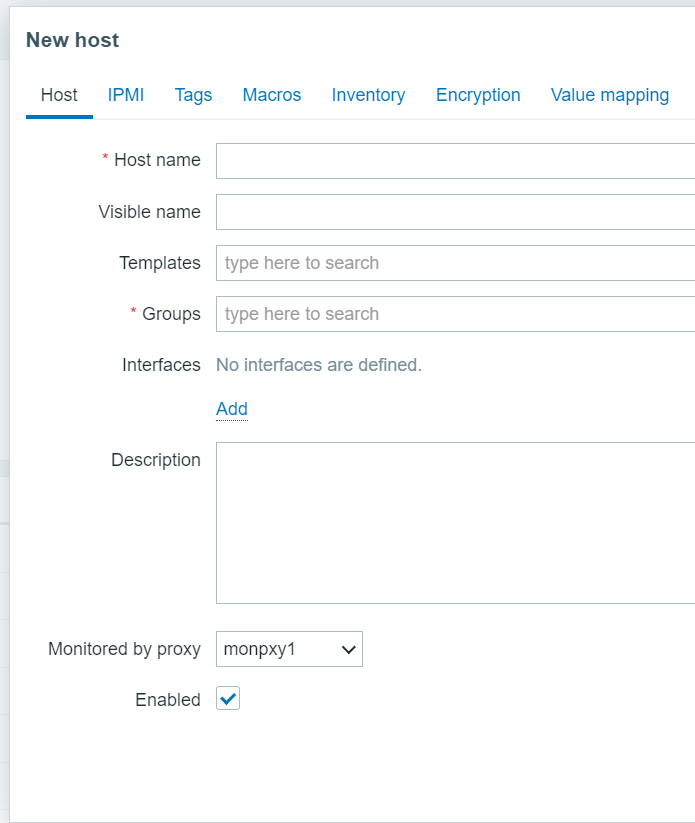Click the Templates label

(x=160, y=263)
